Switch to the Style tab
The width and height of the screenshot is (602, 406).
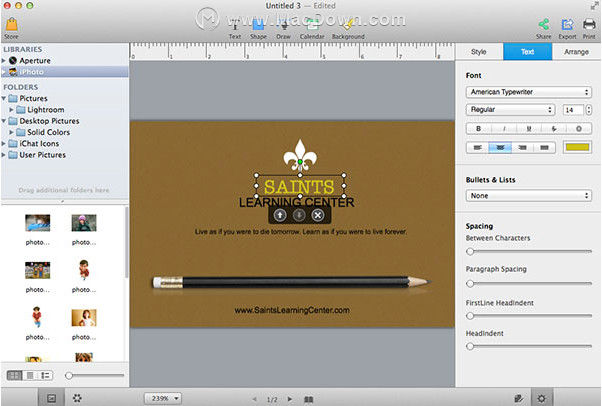tap(479, 52)
